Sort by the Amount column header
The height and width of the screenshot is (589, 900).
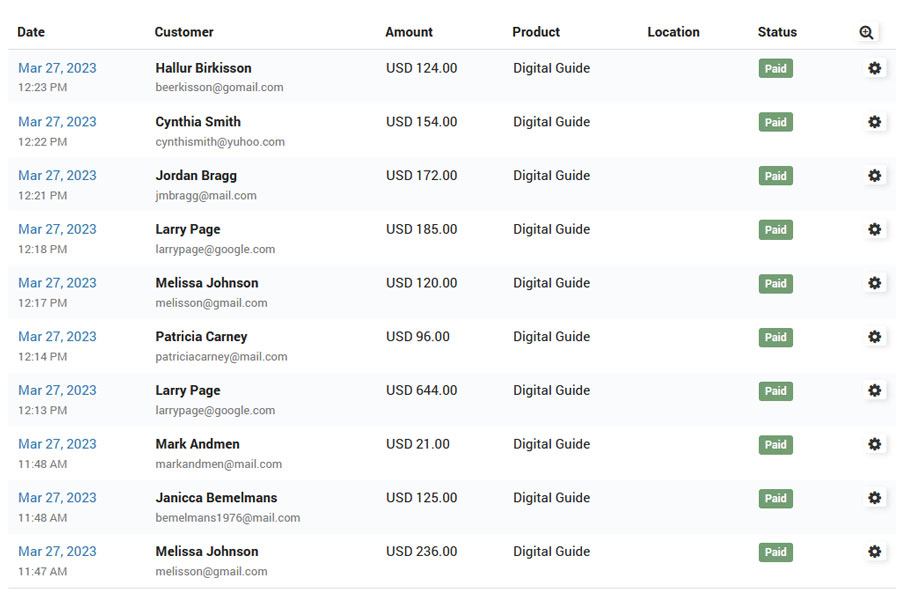pyautogui.click(x=409, y=32)
